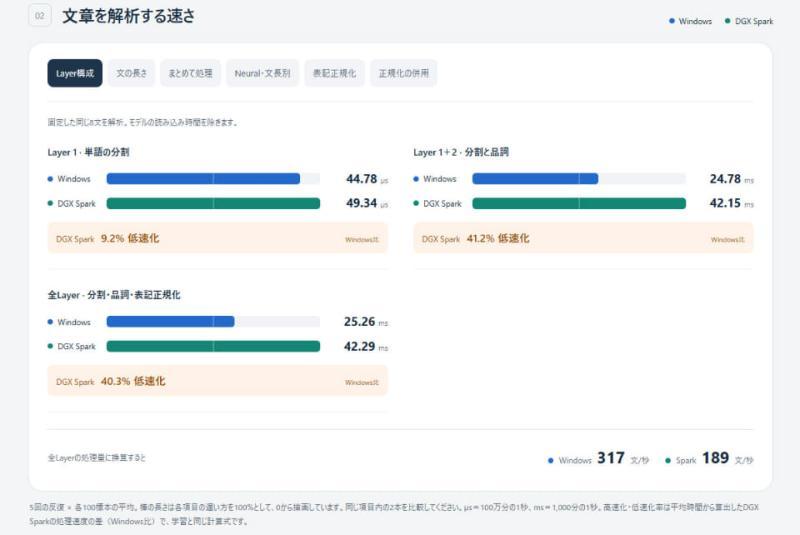Switch to the Neural·文長別 tab
Screen dimensions: 800x535
pyautogui.click(x=262, y=73)
